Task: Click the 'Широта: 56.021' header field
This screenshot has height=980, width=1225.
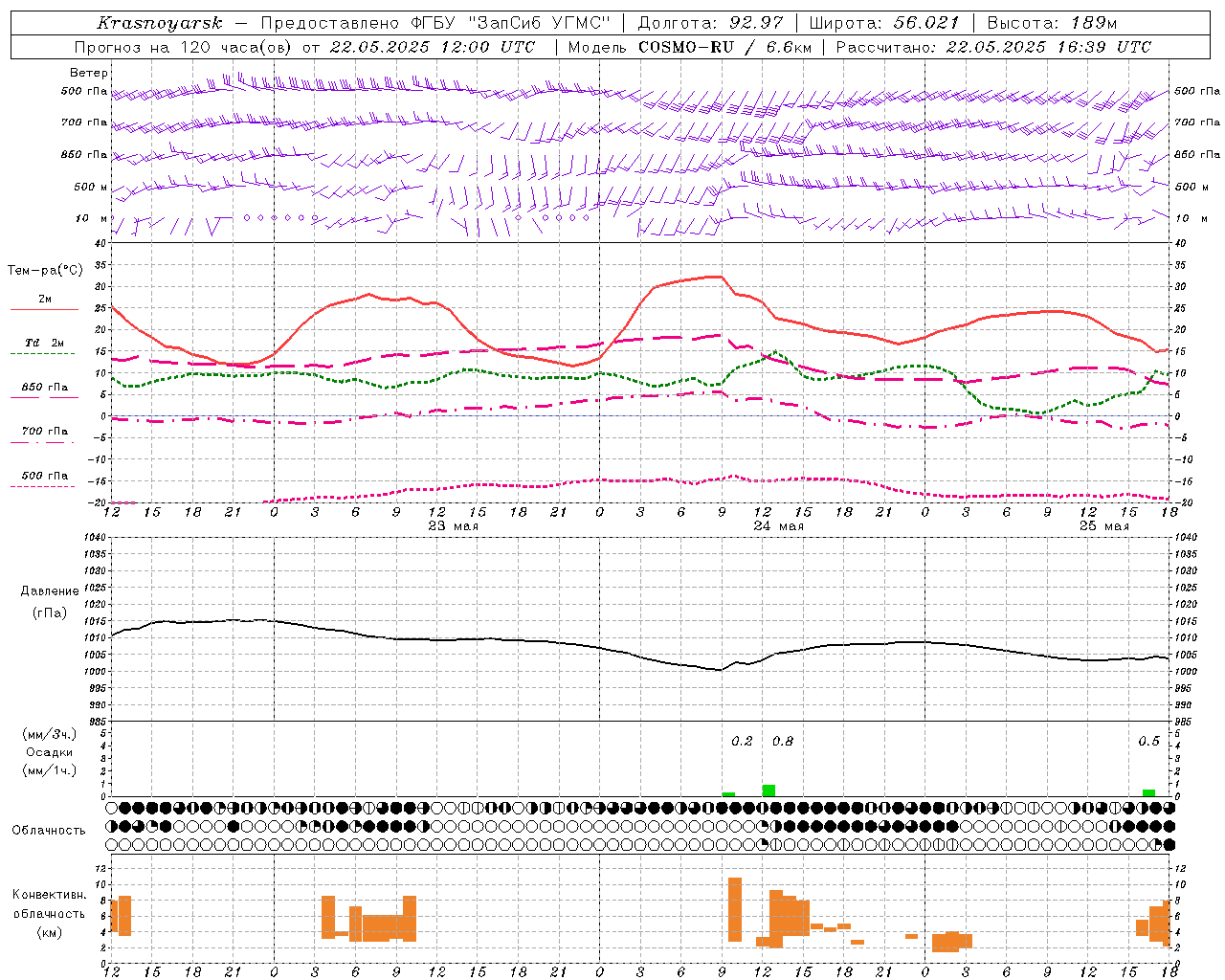Action: pos(884,23)
